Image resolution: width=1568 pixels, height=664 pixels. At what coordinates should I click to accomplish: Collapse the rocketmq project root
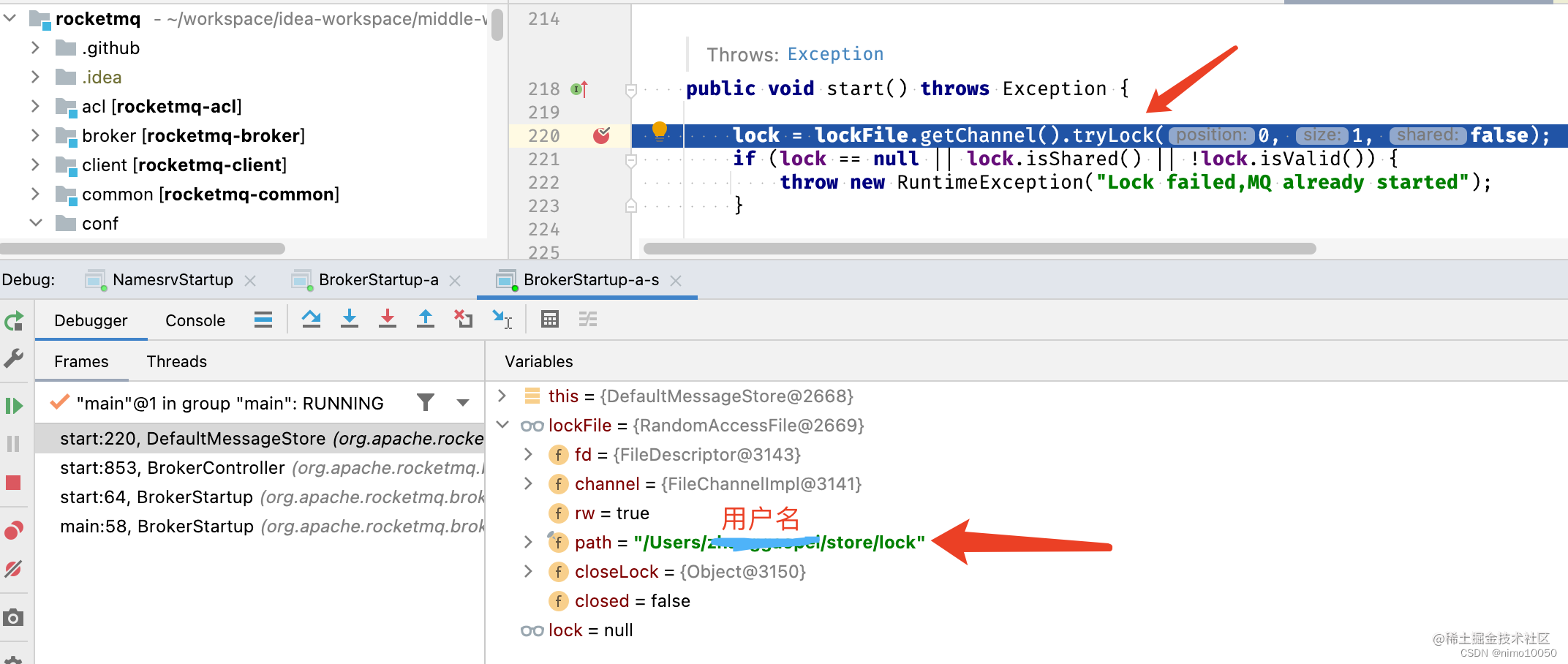tap(10, 18)
